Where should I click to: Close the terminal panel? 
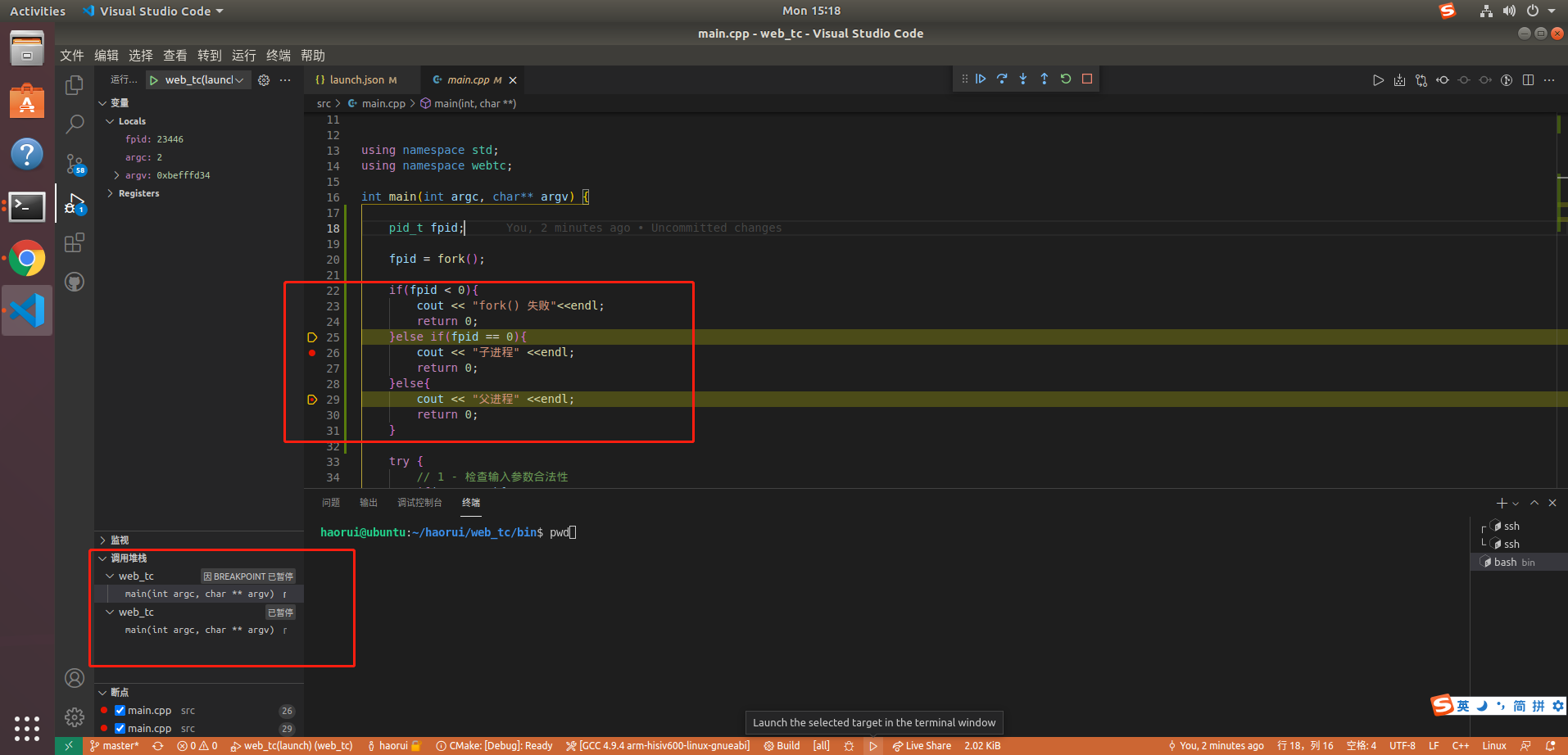pyautogui.click(x=1552, y=503)
